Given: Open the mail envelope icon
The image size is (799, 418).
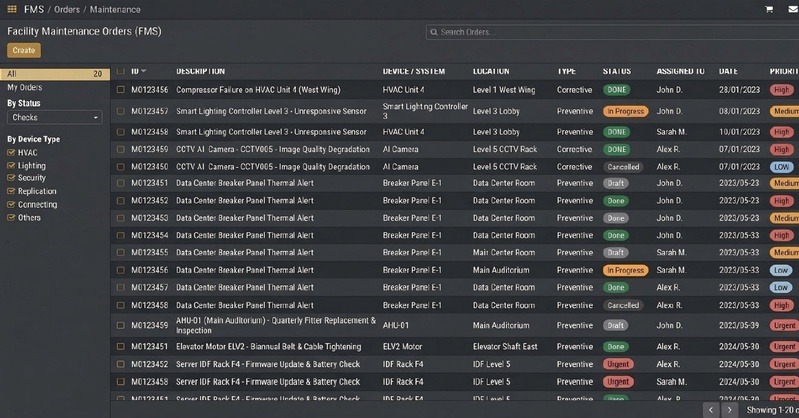Looking at the screenshot, I should click(793, 9).
